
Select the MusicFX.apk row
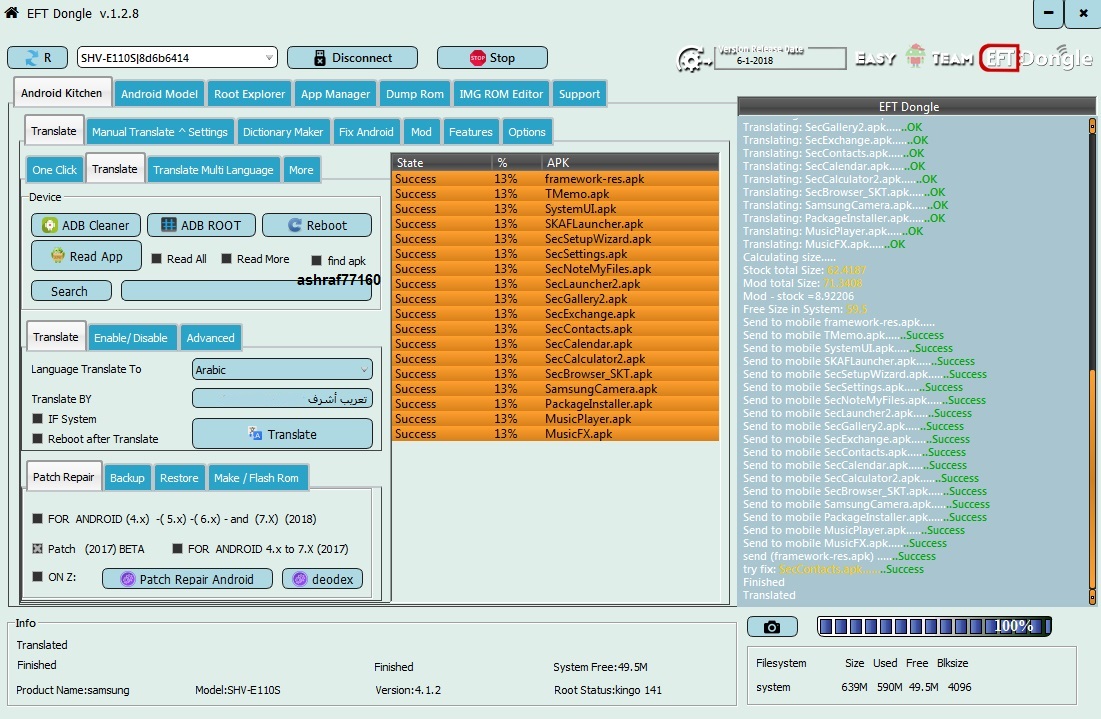[555, 434]
